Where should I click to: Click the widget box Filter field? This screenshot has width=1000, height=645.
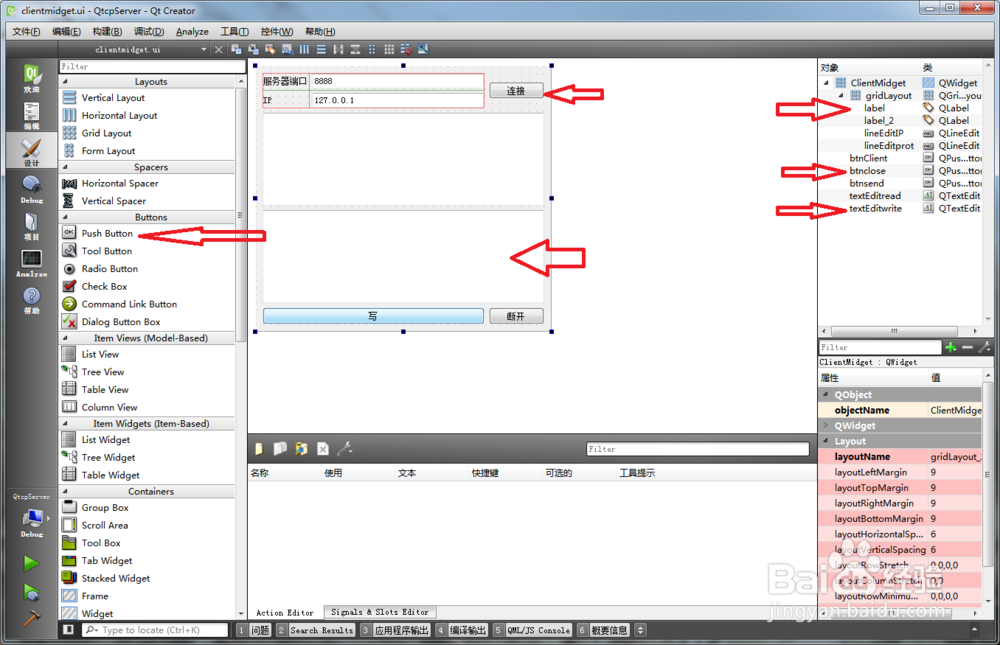tap(152, 66)
